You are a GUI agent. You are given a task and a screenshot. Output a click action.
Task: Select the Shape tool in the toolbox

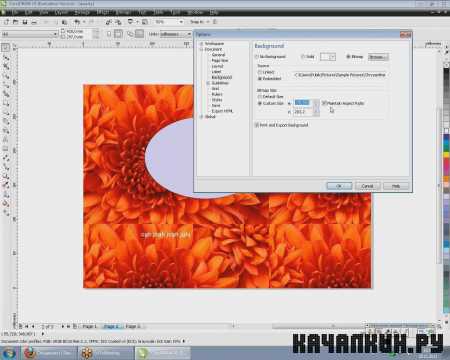click(x=5, y=58)
